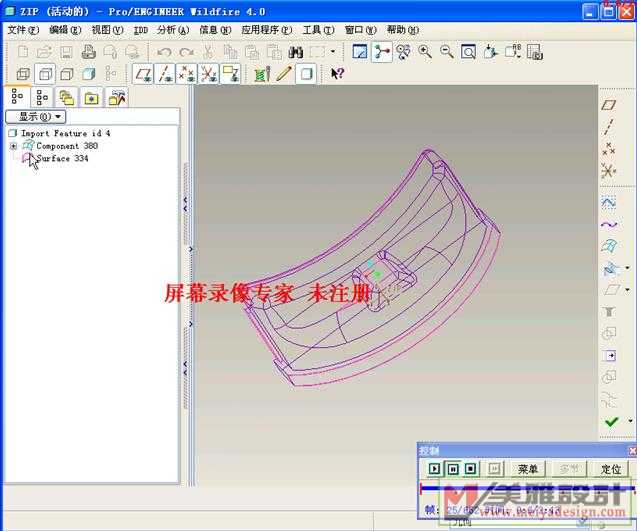Click the Datum Plane tool on right toolbar
Viewport: 637px width, 531px height.
[608, 105]
